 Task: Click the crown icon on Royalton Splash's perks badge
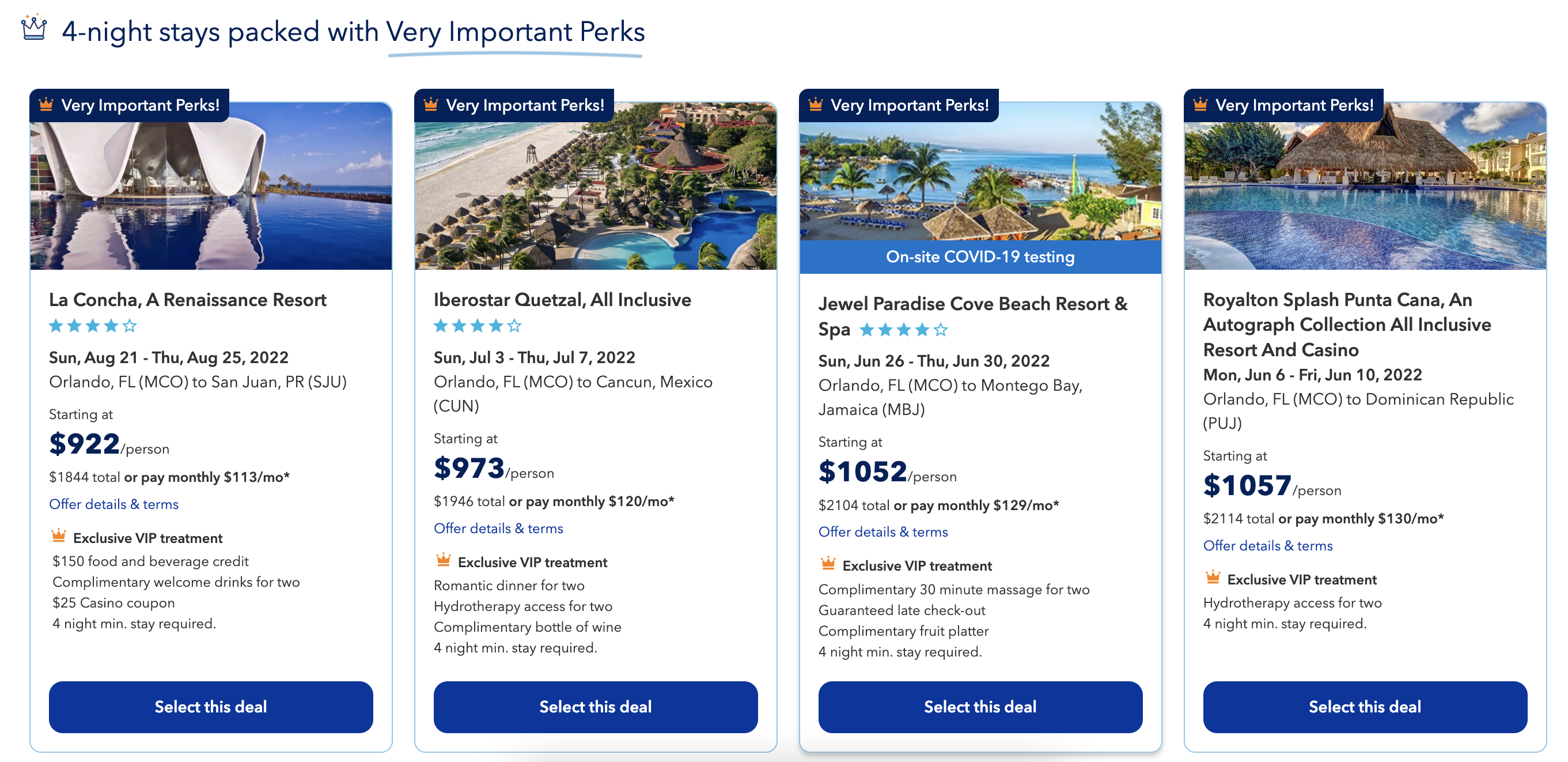[1200, 104]
